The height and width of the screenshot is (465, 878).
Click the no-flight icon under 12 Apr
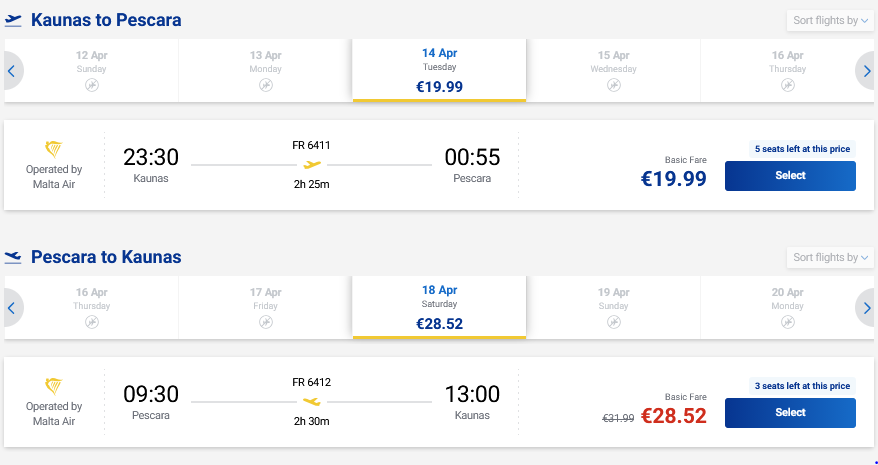[91, 86]
